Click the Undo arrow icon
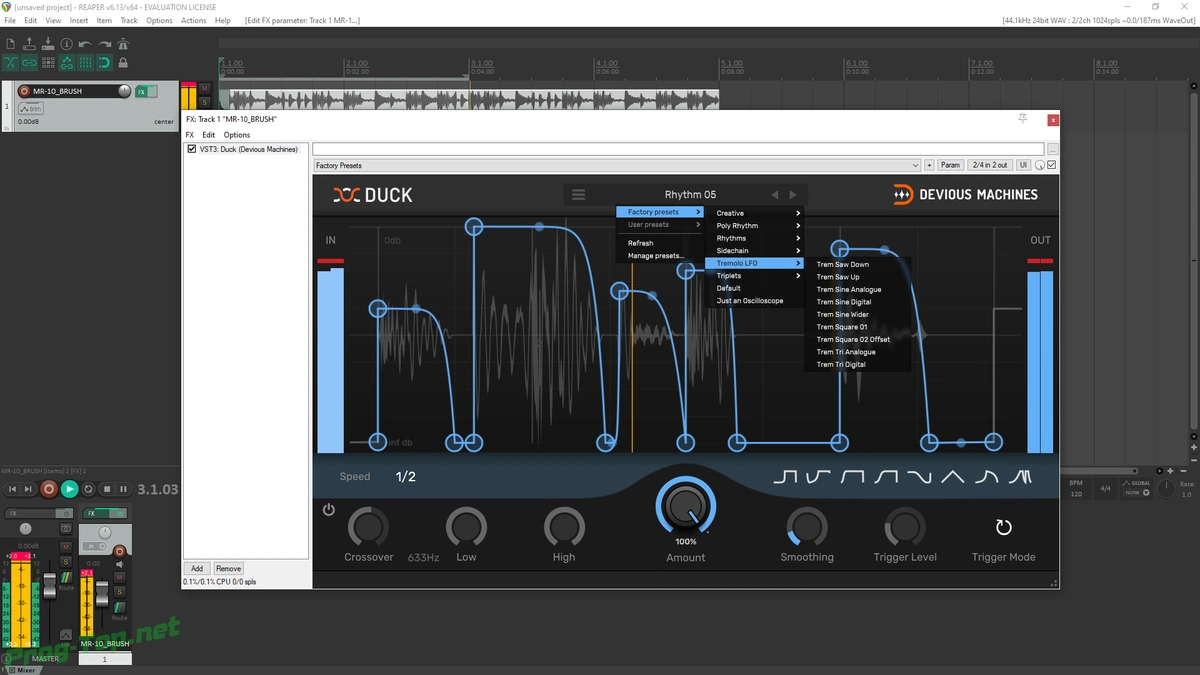1200x675 pixels. point(85,44)
